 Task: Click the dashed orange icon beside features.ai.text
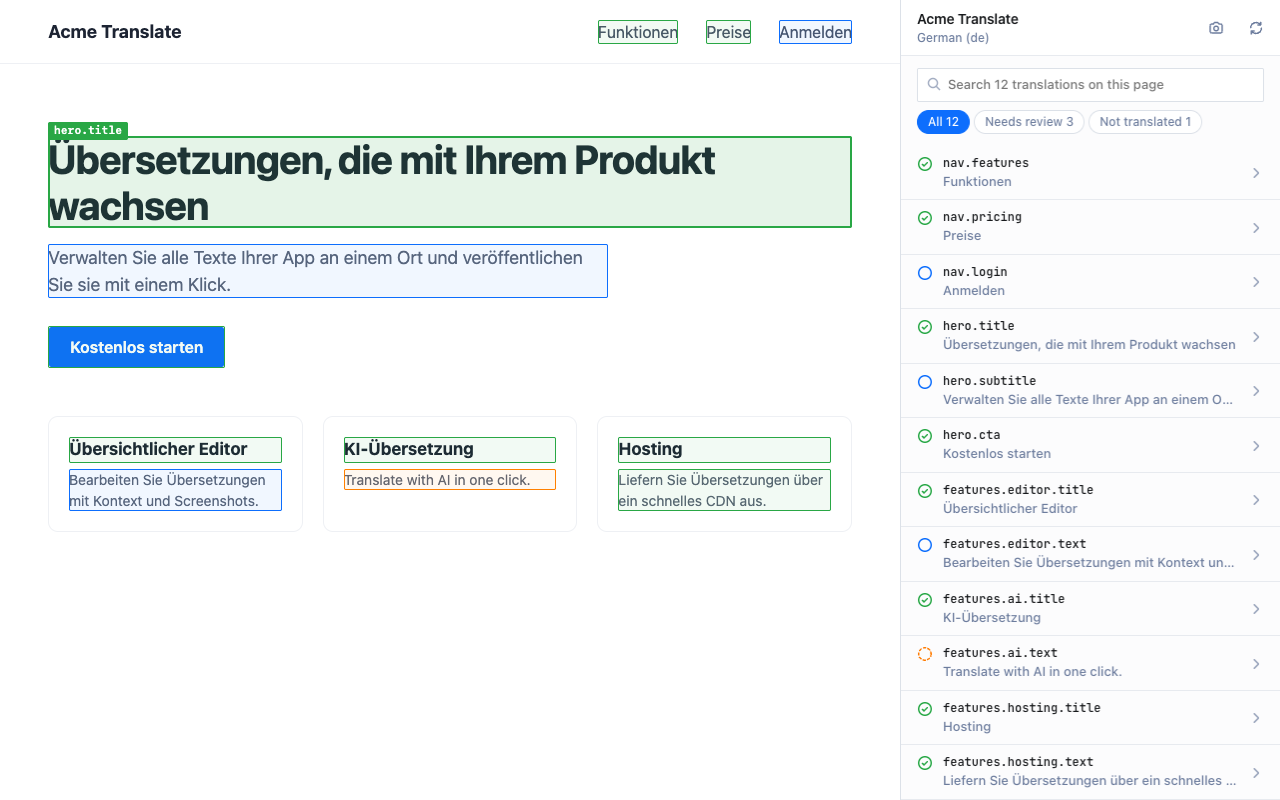[x=925, y=653]
